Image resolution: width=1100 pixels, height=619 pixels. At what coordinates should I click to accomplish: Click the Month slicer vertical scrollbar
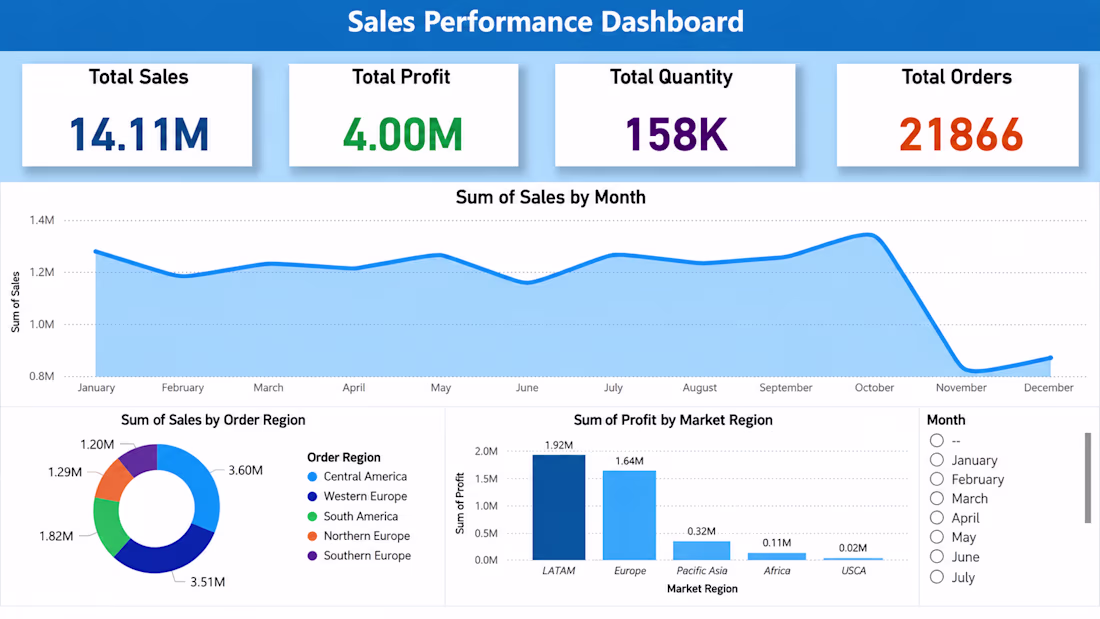[1087, 477]
